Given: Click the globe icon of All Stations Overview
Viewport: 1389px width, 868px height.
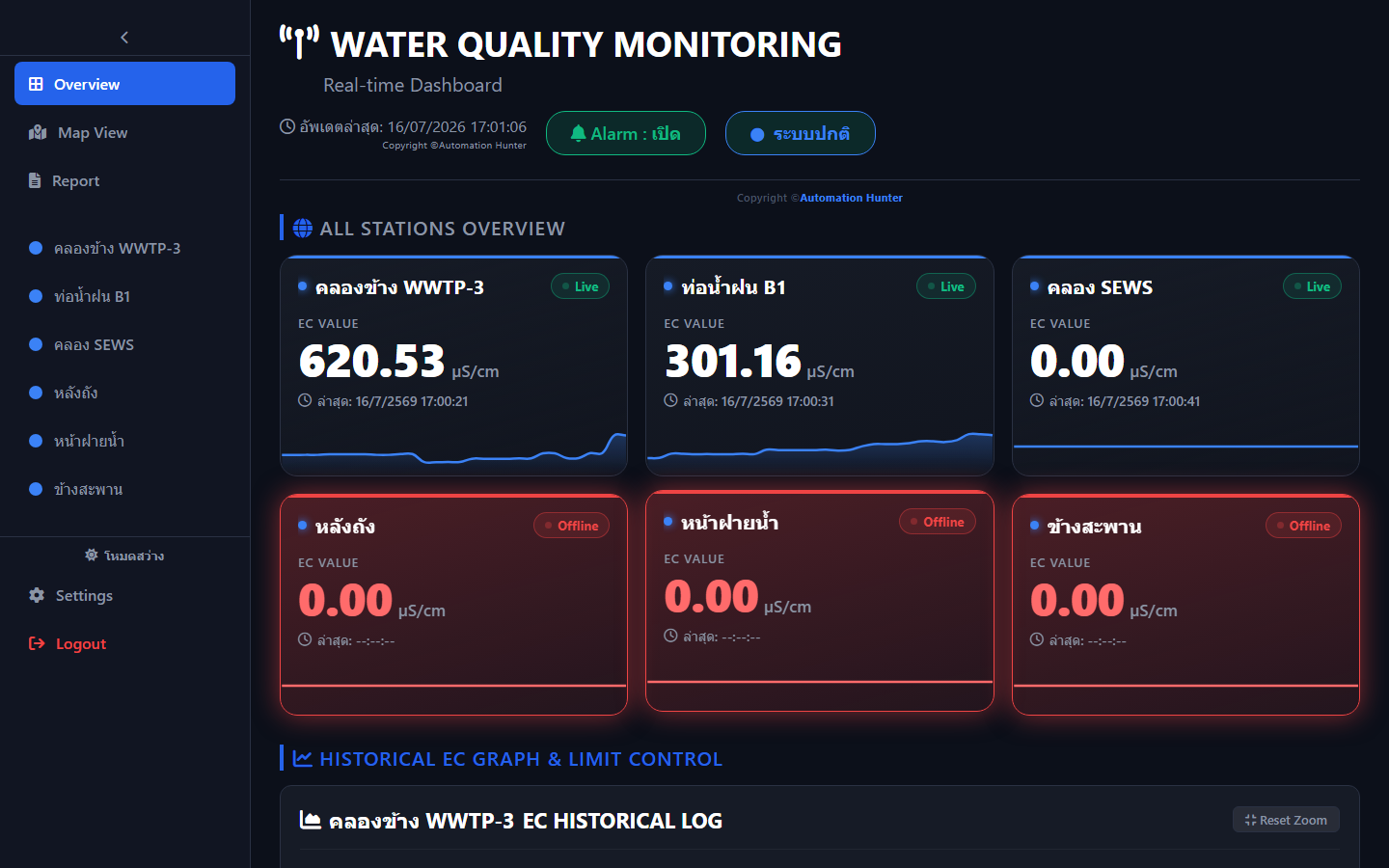Looking at the screenshot, I should [303, 229].
